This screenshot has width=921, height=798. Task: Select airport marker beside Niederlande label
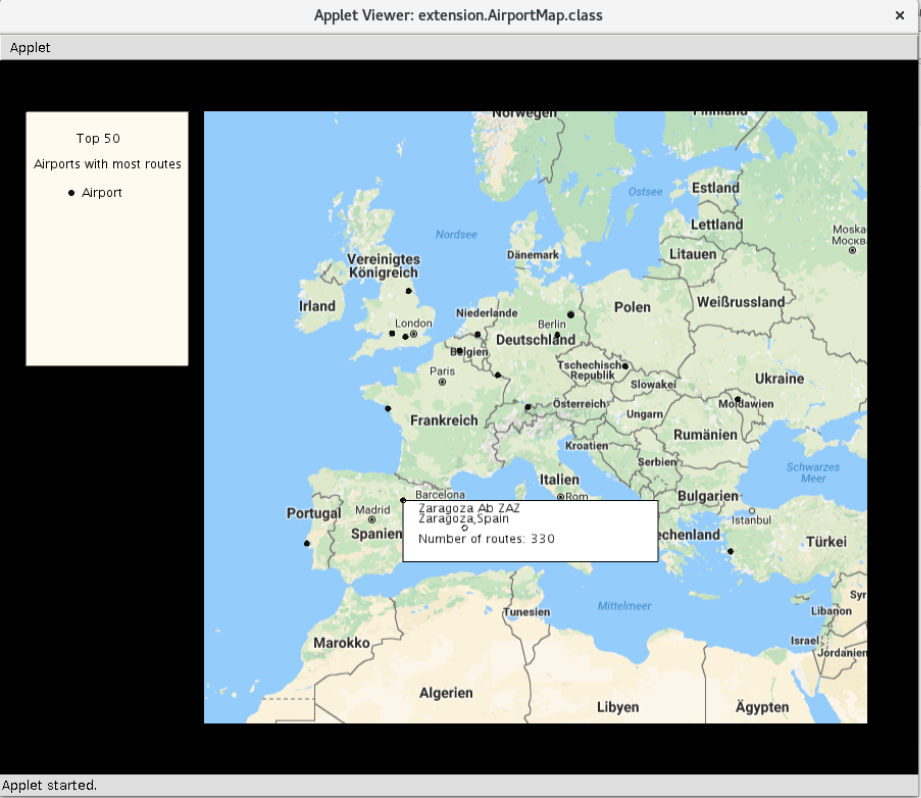[x=478, y=335]
